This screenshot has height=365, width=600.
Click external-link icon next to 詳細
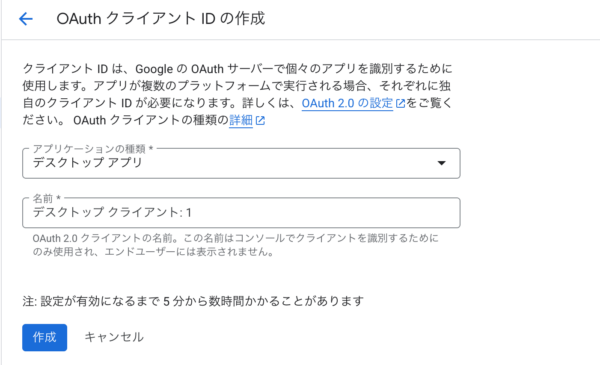(260, 121)
